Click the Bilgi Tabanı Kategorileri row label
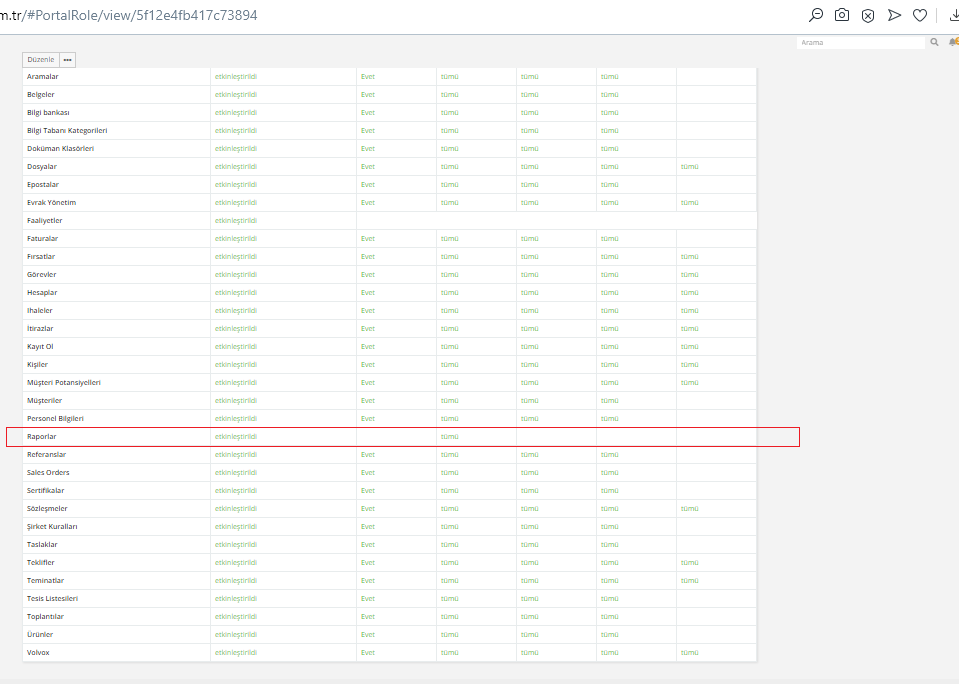 click(67, 131)
